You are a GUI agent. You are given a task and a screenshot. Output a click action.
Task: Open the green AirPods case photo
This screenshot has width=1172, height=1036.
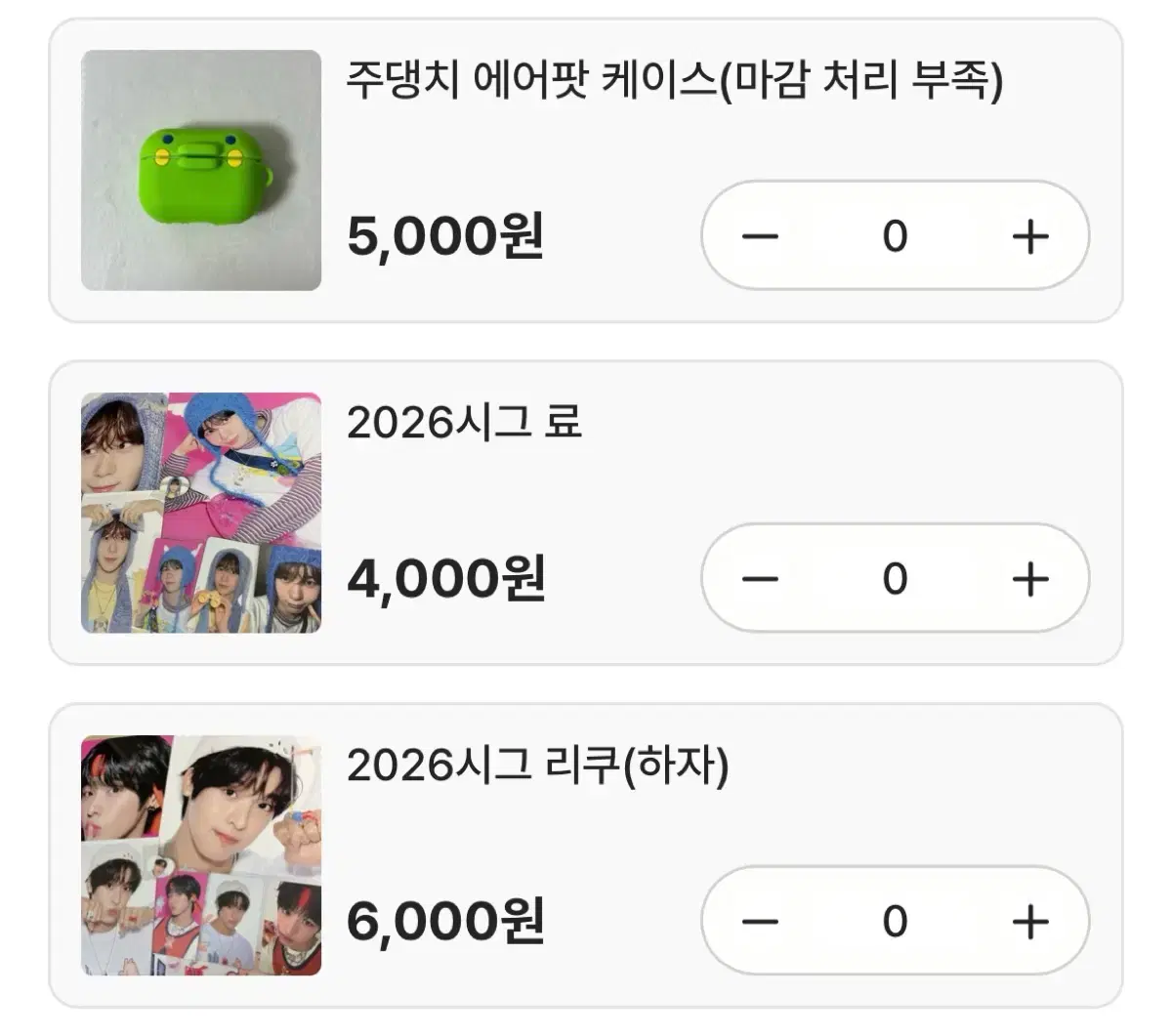(x=201, y=170)
